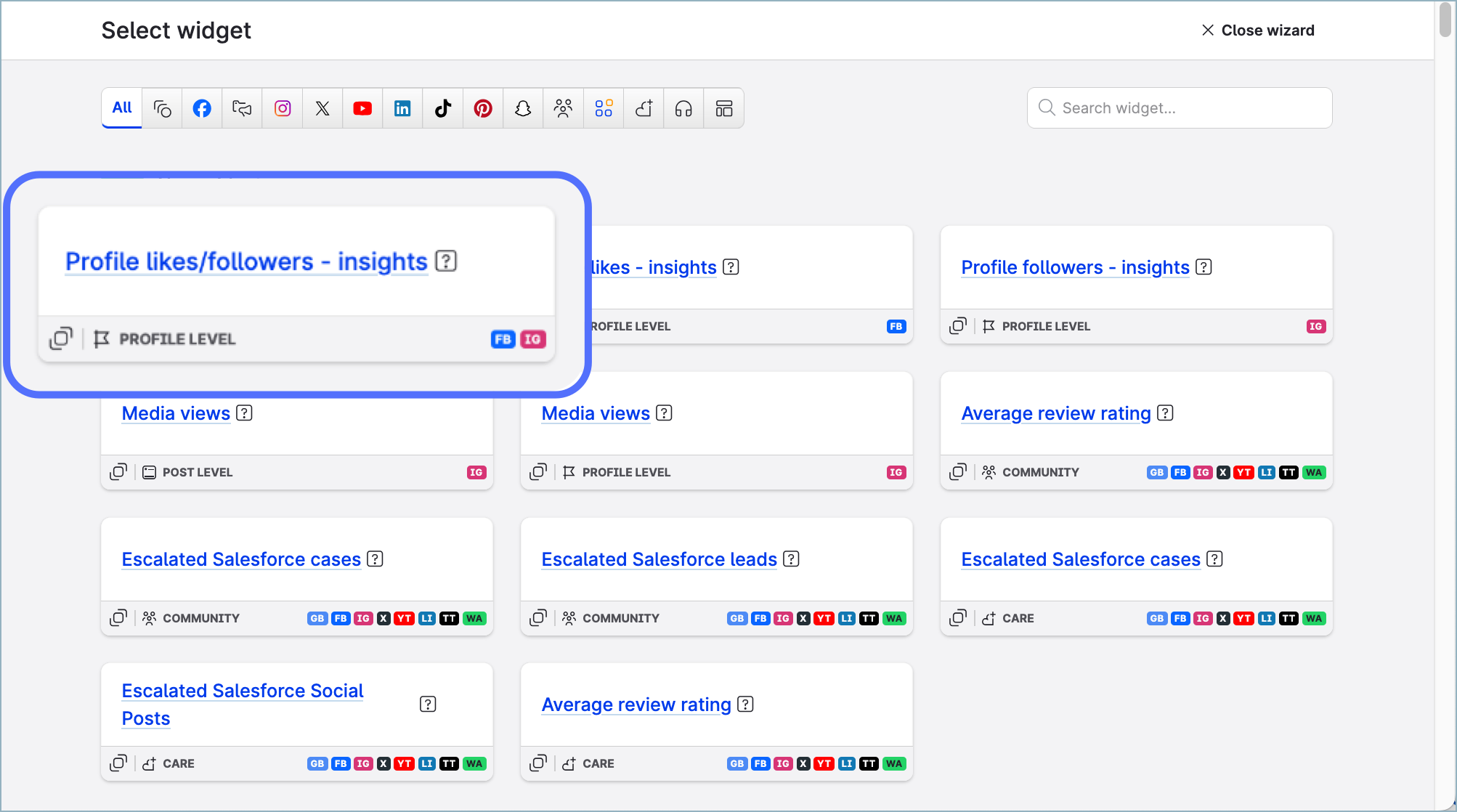Viewport: 1457px width, 812px height.
Task: Filter widgets by Instagram icon
Action: click(283, 108)
